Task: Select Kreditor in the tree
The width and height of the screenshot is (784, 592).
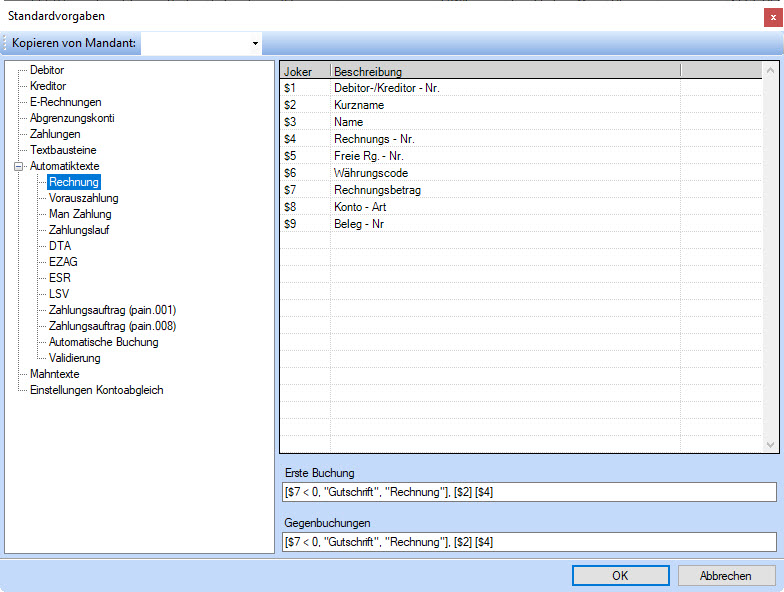Action: [x=47, y=86]
